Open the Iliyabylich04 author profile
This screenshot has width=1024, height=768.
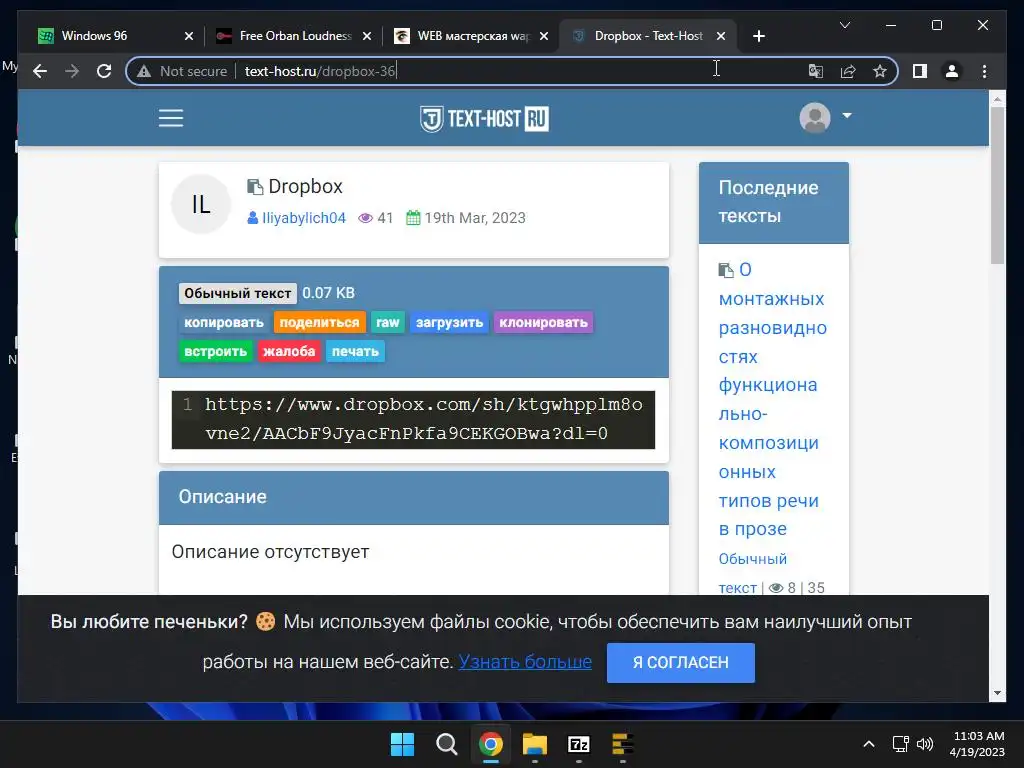pyautogui.click(x=304, y=218)
